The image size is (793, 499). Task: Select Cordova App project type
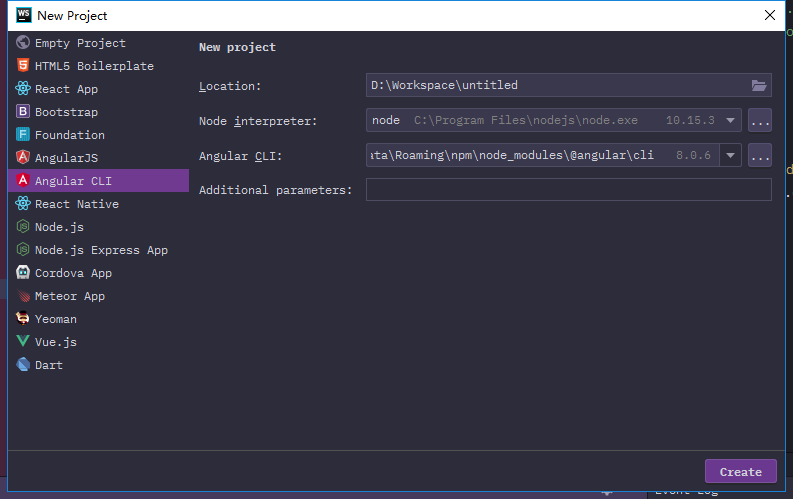pos(99,273)
